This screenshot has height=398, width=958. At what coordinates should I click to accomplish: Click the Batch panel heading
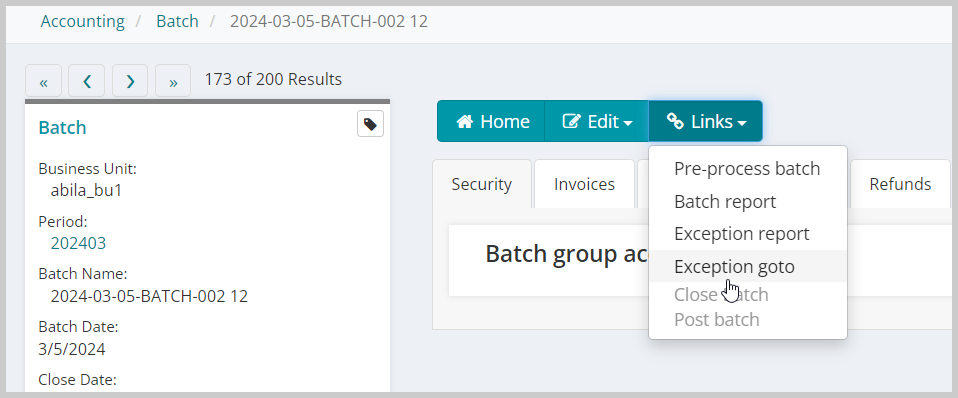click(x=62, y=127)
